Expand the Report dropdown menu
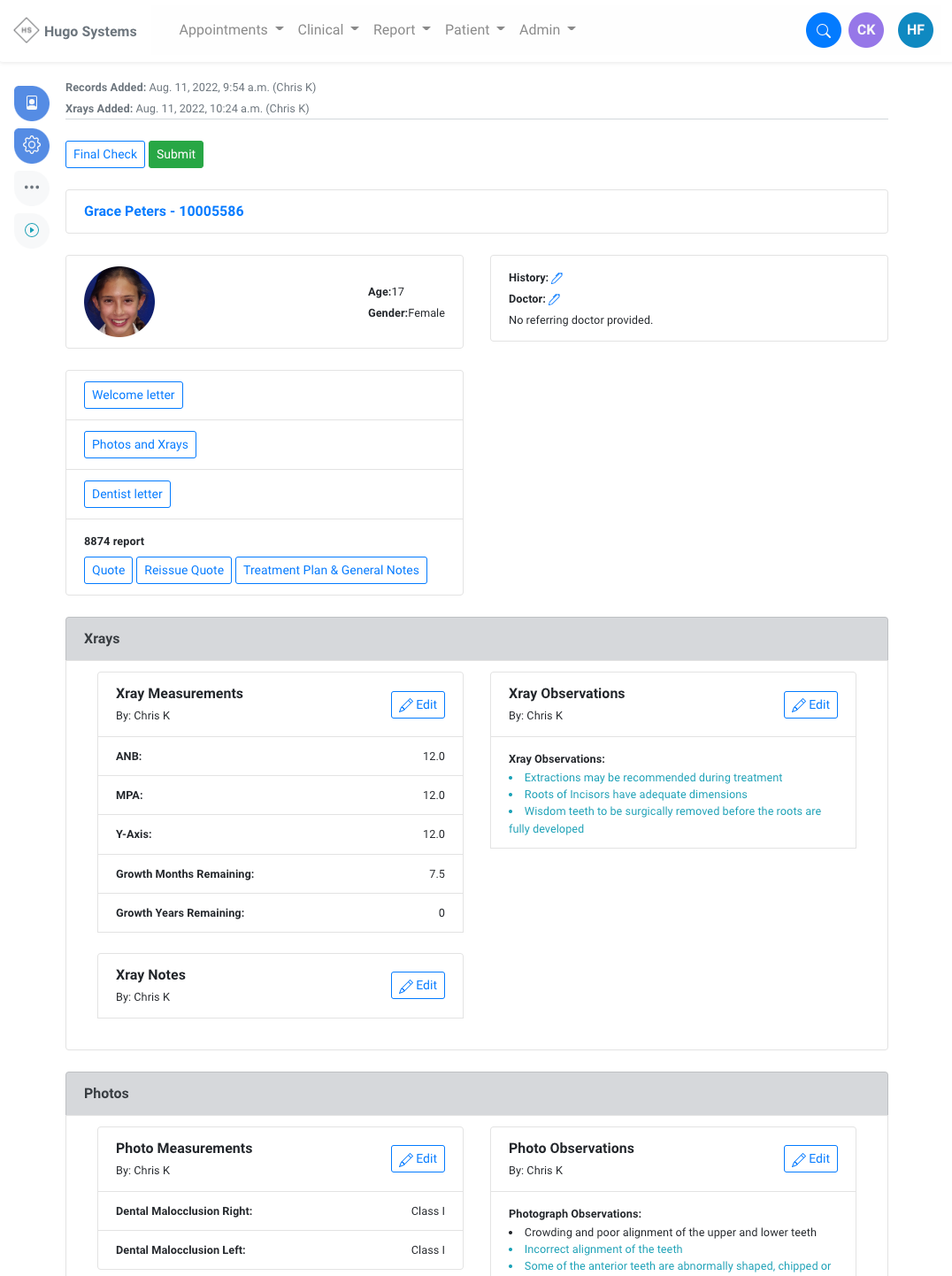Image resolution: width=952 pixels, height=1276 pixels. coord(402,30)
